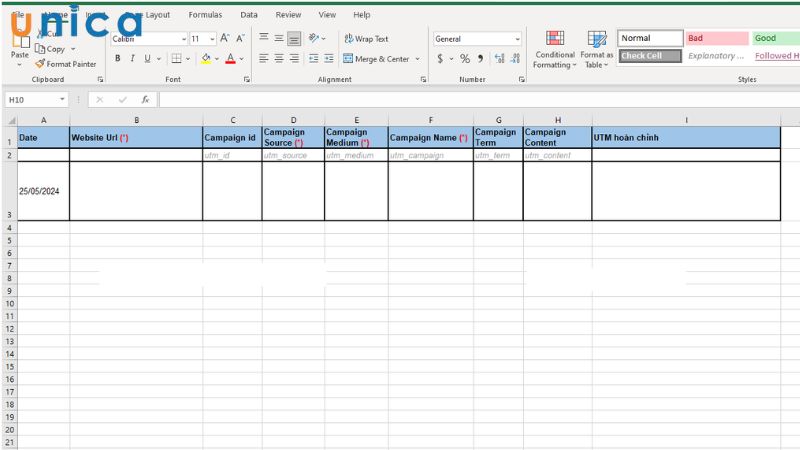Open the Review ribbon tab
Screen dimensions: 800x450
[288, 15]
